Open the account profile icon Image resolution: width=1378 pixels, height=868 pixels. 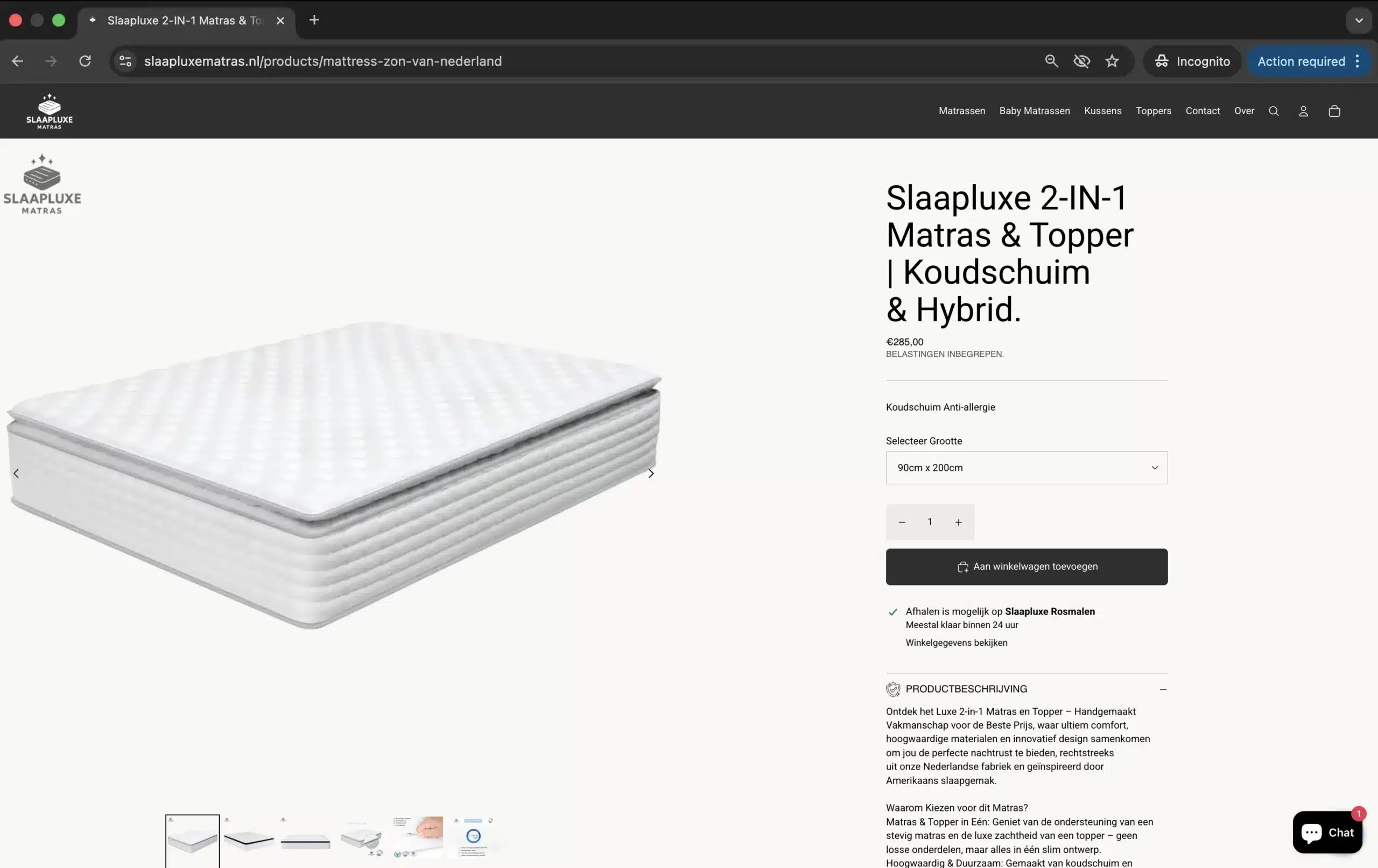(1303, 111)
